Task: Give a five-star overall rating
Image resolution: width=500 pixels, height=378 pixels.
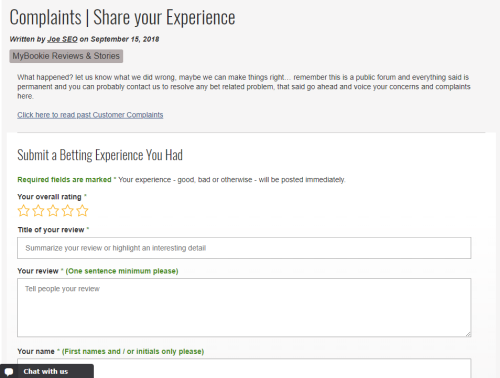Action: click(x=82, y=211)
